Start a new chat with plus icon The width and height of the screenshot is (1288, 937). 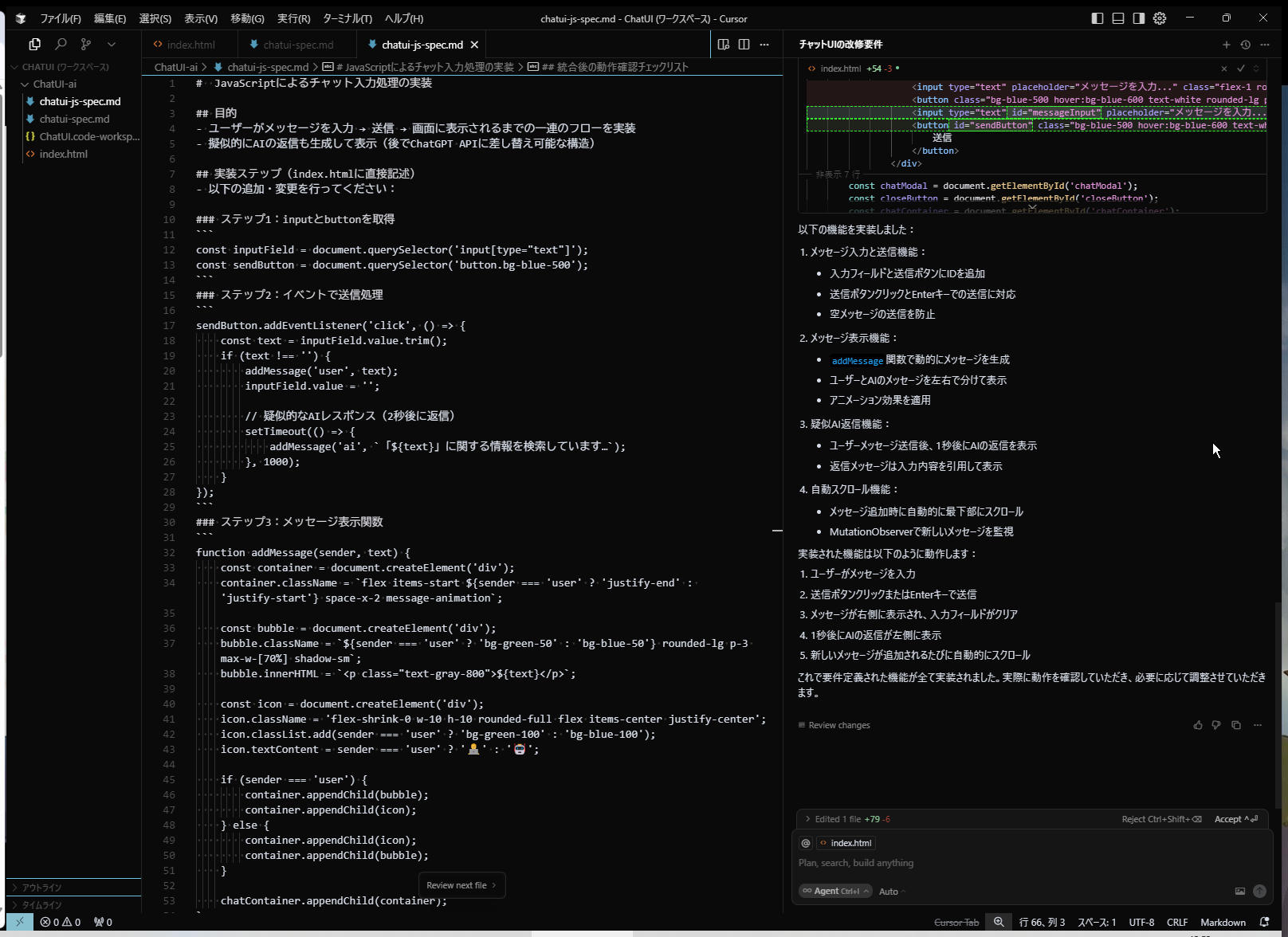click(x=1226, y=45)
